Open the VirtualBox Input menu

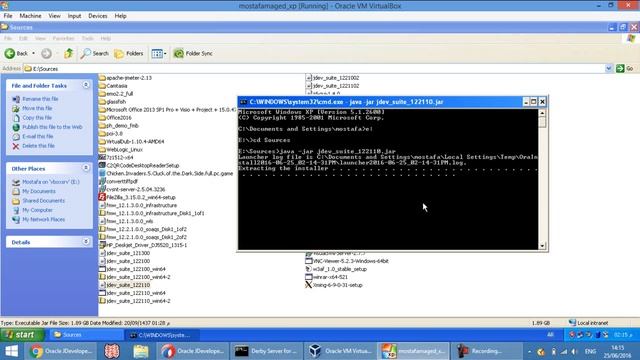coord(74,16)
